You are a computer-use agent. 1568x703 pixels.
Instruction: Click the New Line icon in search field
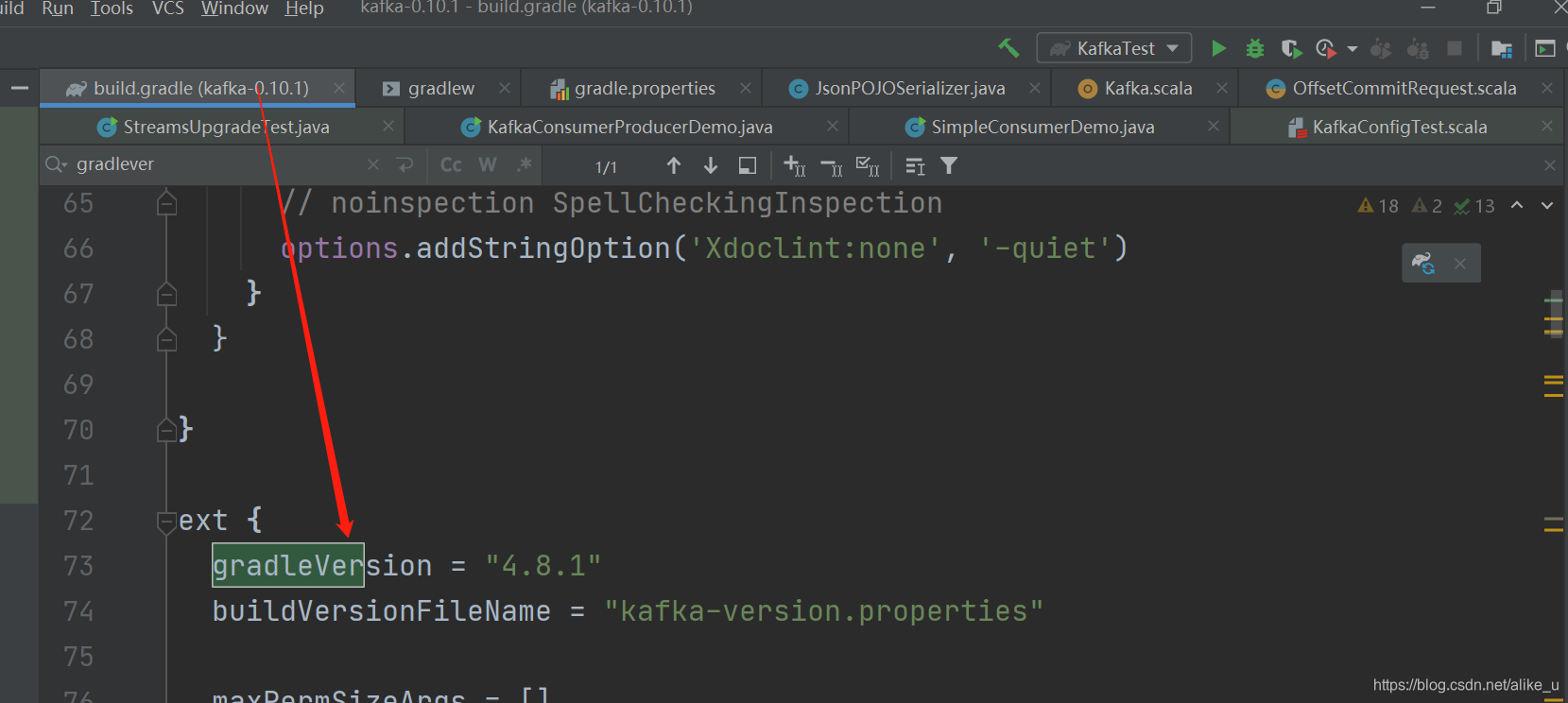click(x=405, y=164)
